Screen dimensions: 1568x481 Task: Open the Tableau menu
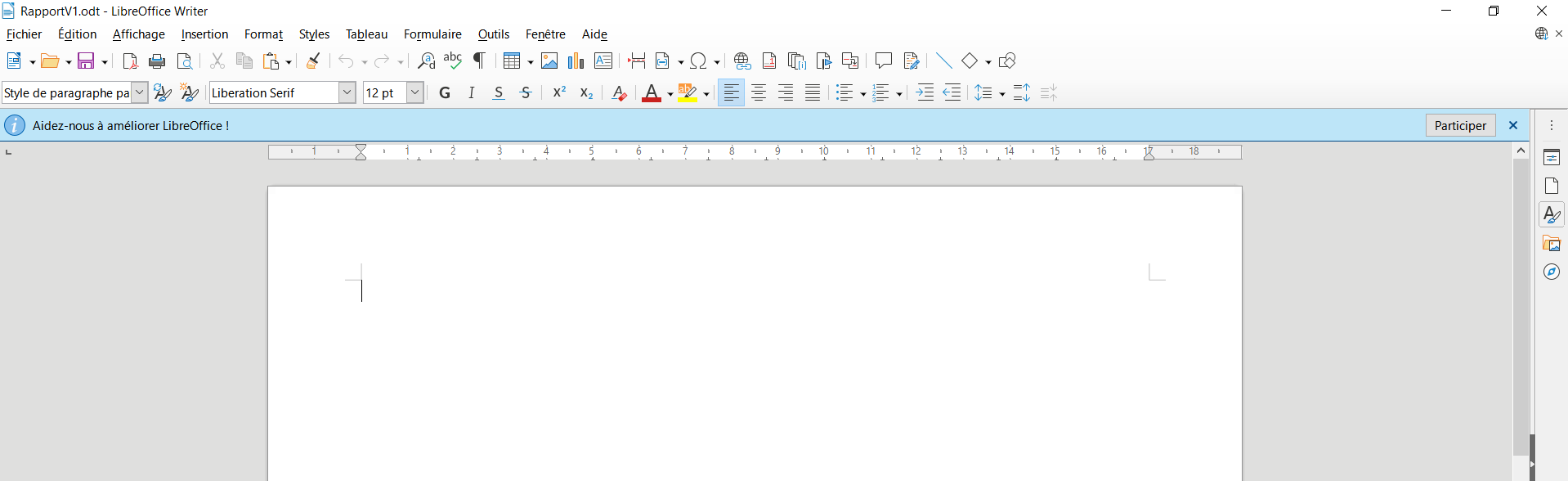tap(366, 34)
